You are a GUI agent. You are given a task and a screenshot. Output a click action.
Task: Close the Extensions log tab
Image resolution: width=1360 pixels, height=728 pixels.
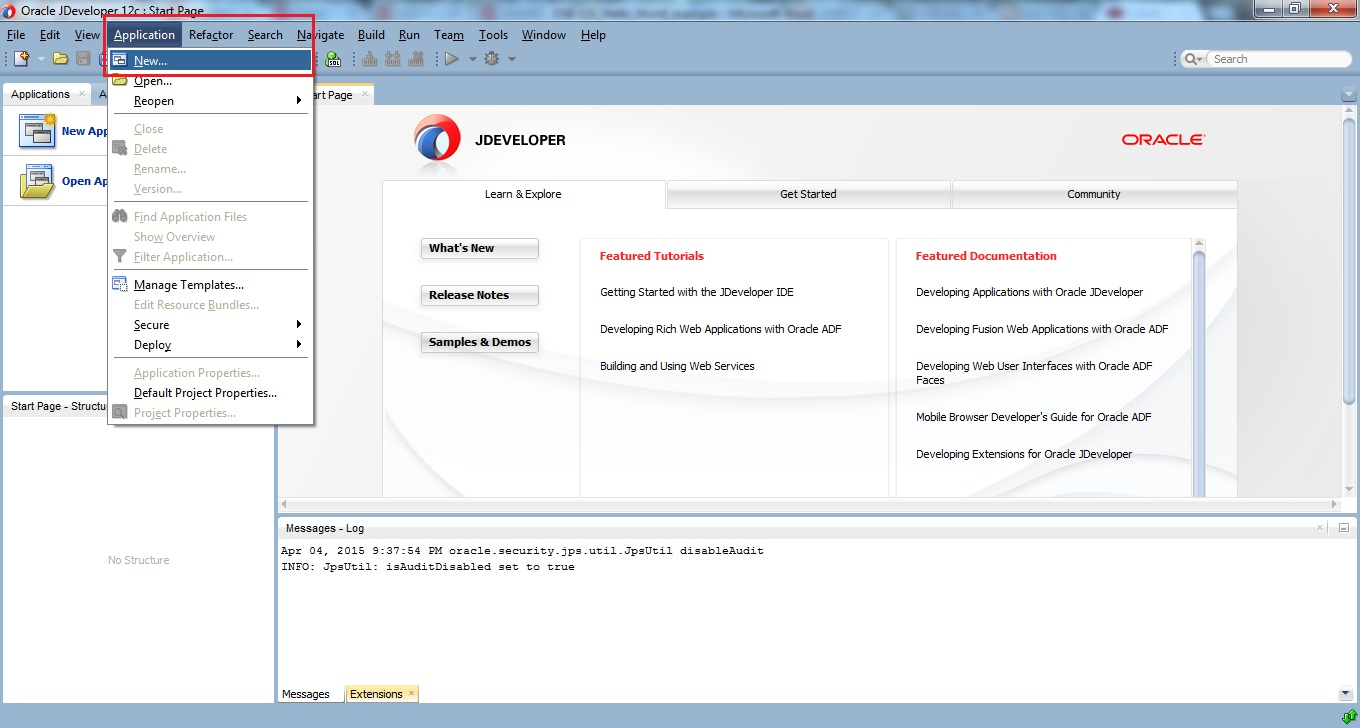pyautogui.click(x=411, y=693)
